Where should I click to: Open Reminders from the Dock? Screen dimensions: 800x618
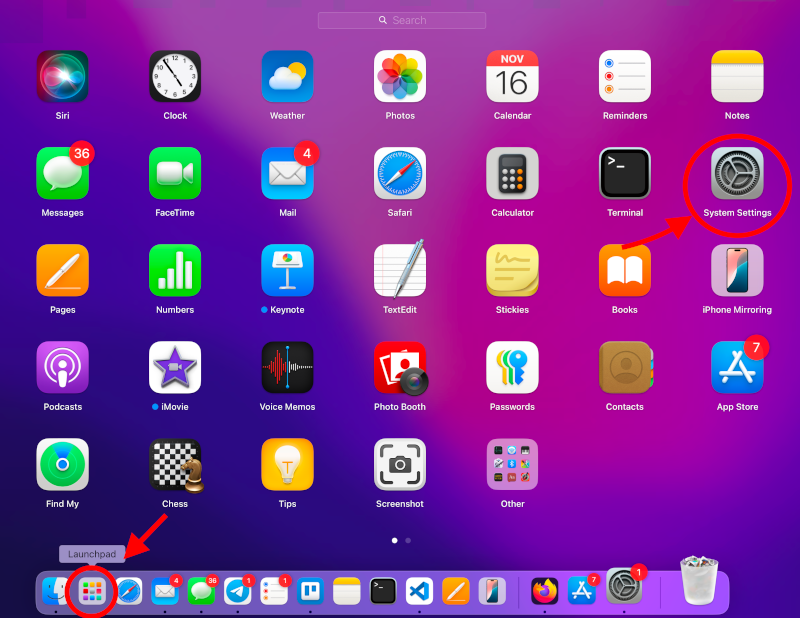(x=274, y=591)
